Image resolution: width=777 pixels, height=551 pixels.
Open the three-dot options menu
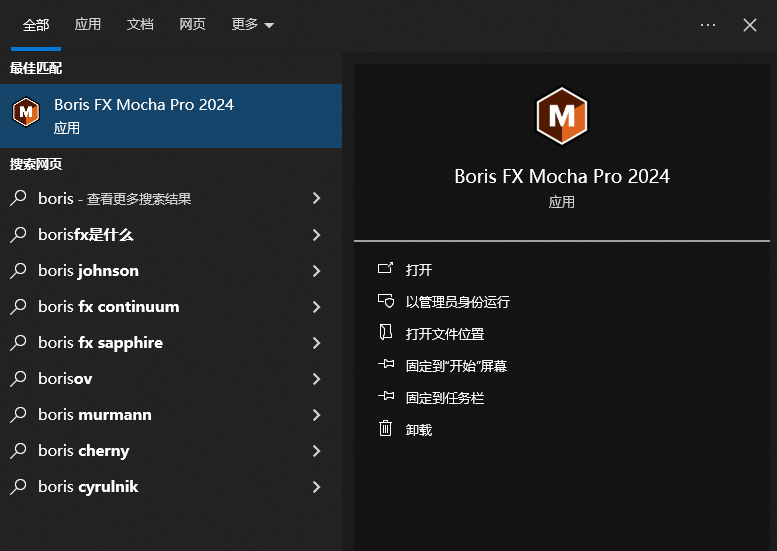tap(708, 25)
